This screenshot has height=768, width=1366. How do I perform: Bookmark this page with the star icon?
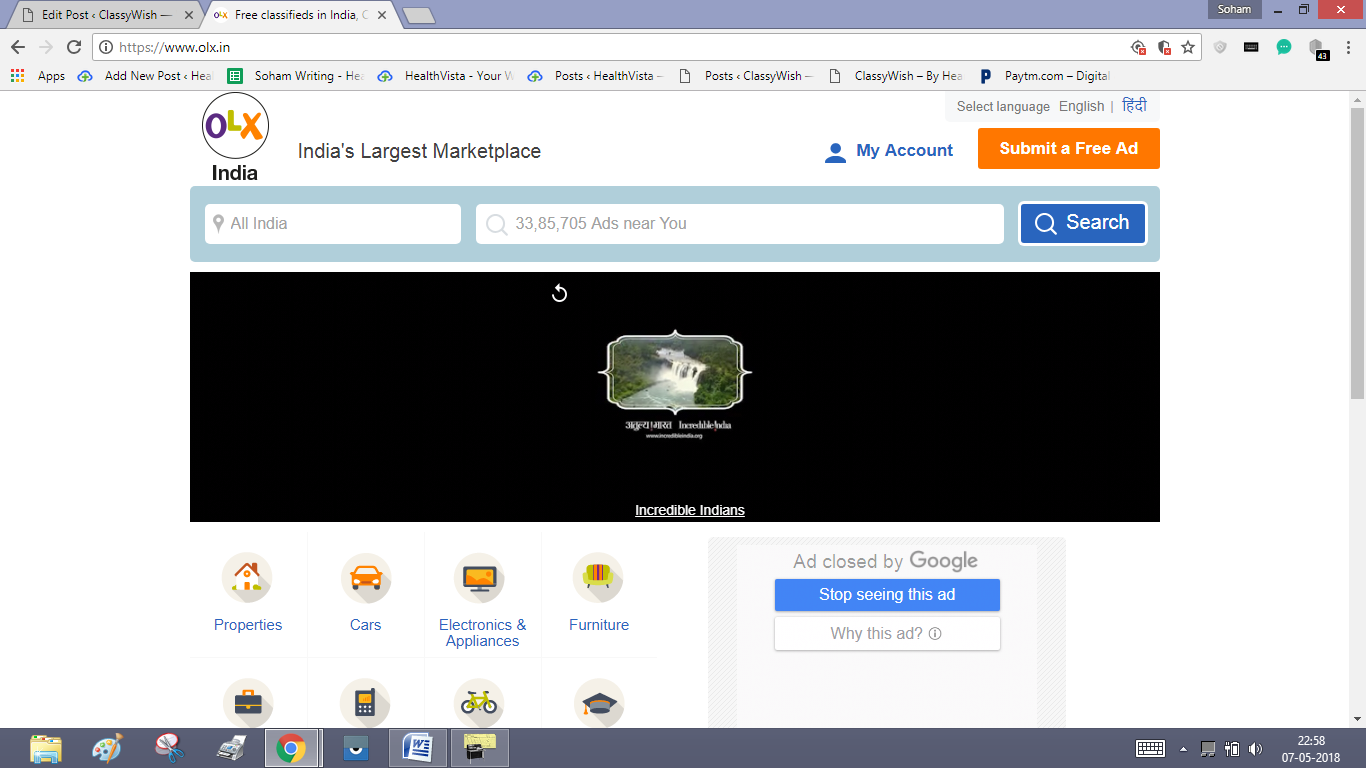click(x=1188, y=47)
